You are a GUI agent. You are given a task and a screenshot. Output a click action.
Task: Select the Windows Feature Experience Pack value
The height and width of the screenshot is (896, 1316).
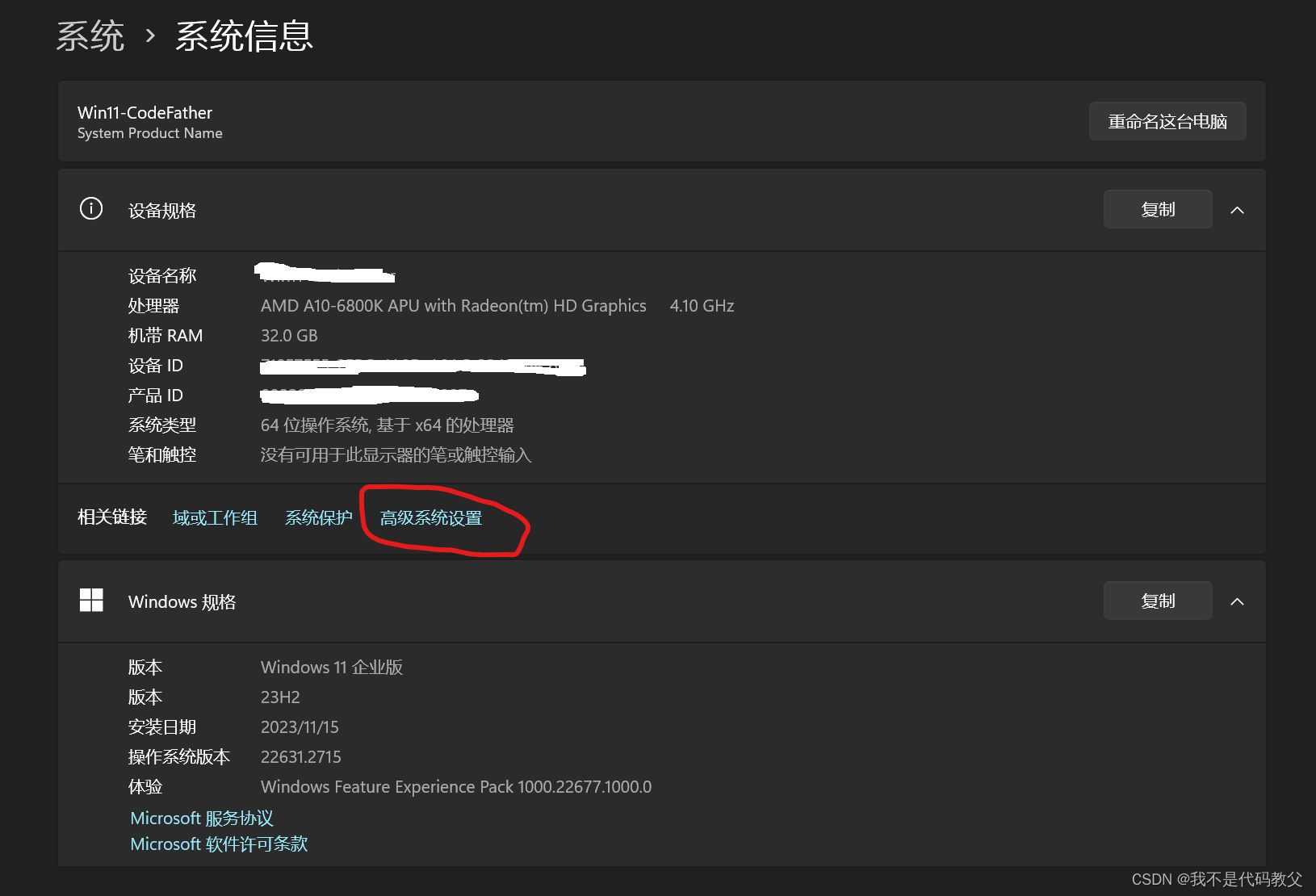tap(456, 787)
